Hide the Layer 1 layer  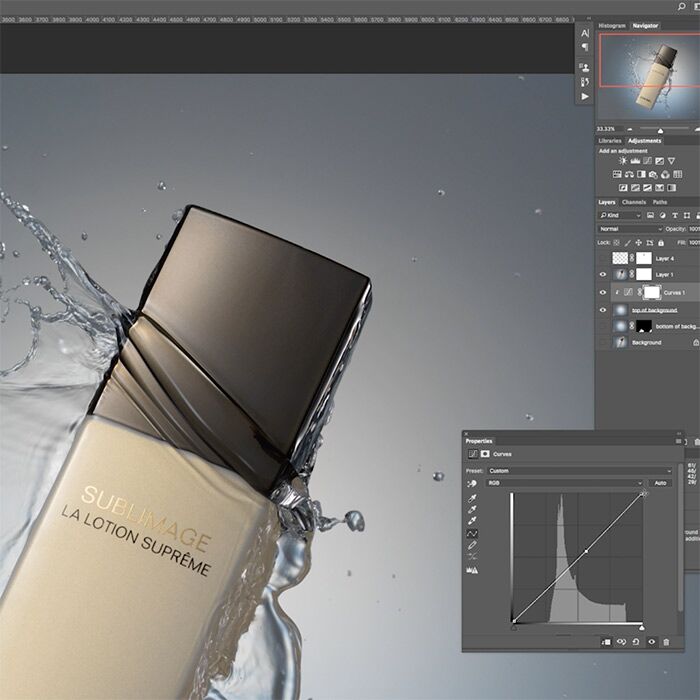[602, 274]
